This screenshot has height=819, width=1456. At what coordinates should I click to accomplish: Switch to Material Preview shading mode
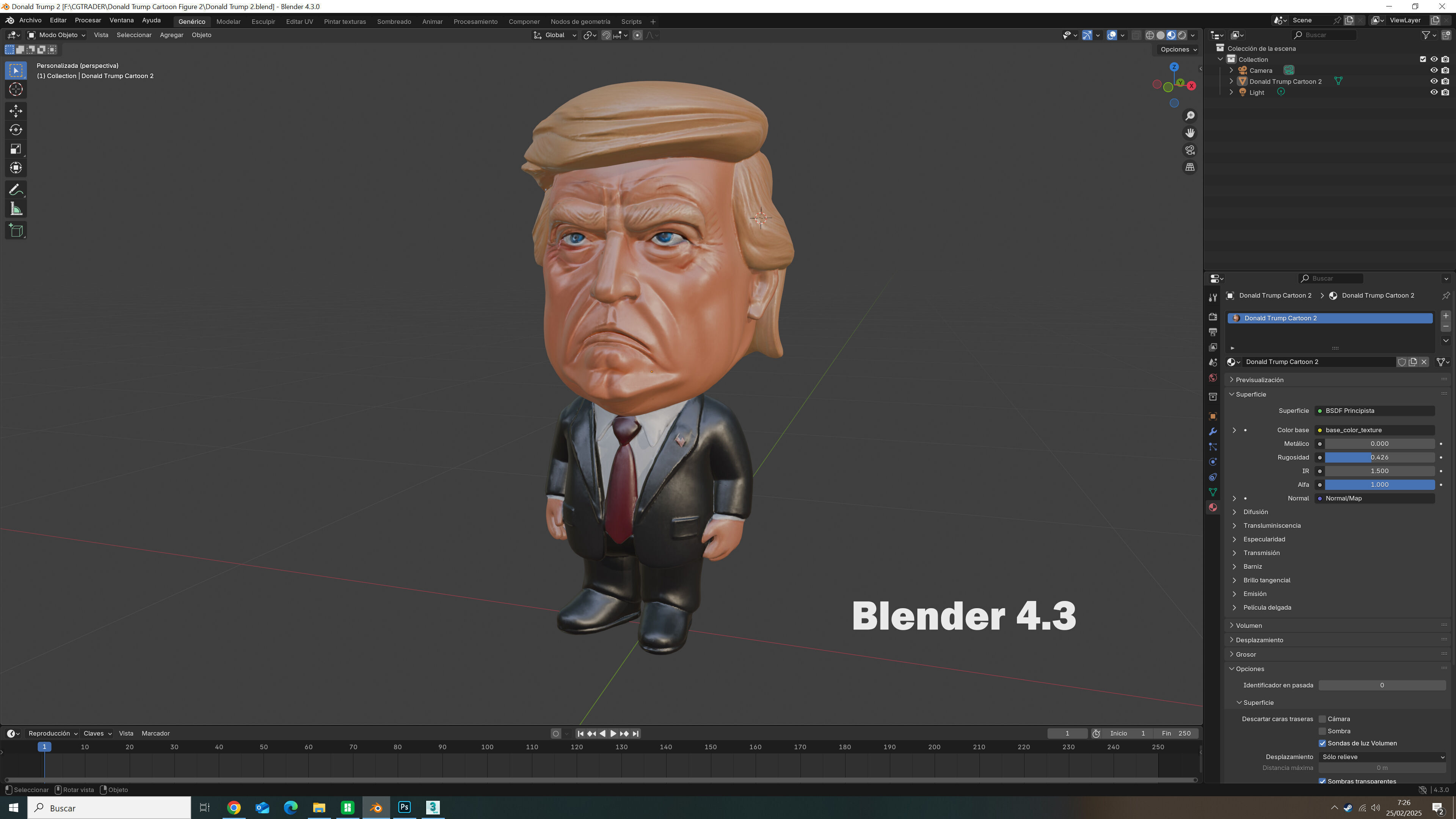click(1171, 35)
